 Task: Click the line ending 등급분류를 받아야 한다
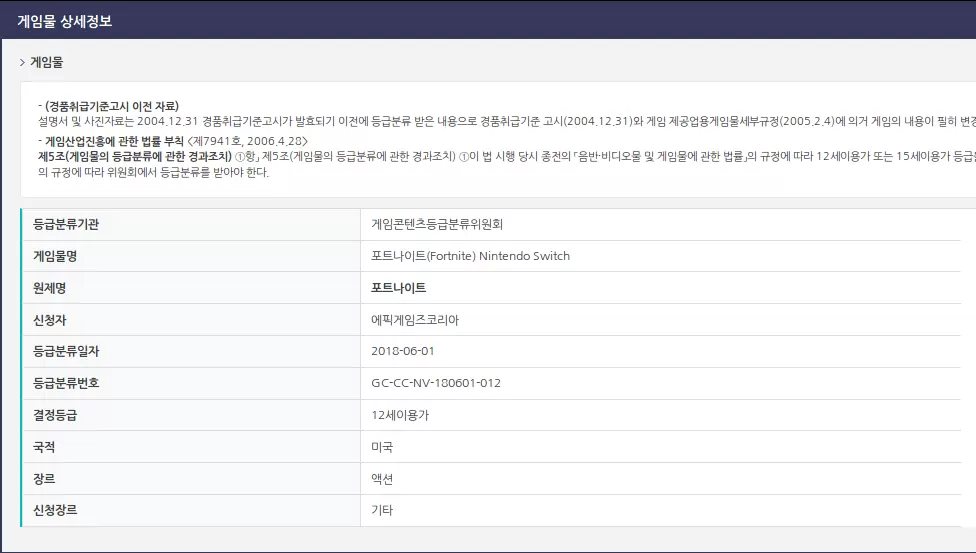tap(153, 172)
